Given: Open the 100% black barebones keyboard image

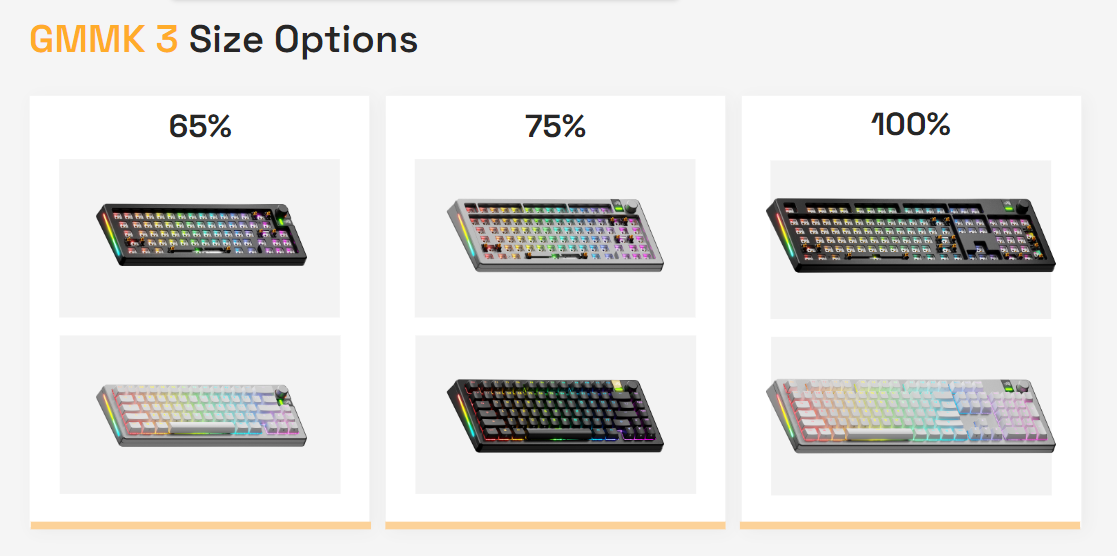Looking at the screenshot, I should 910,238.
